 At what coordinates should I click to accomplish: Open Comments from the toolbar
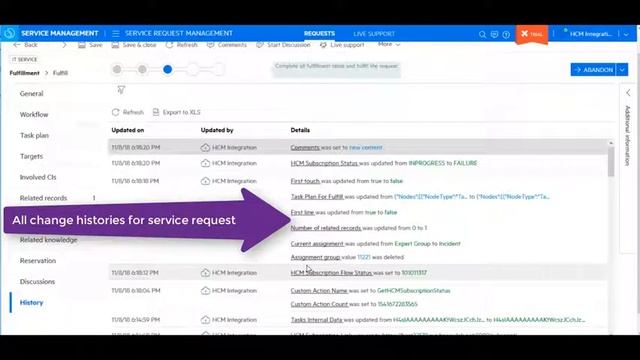(227, 45)
